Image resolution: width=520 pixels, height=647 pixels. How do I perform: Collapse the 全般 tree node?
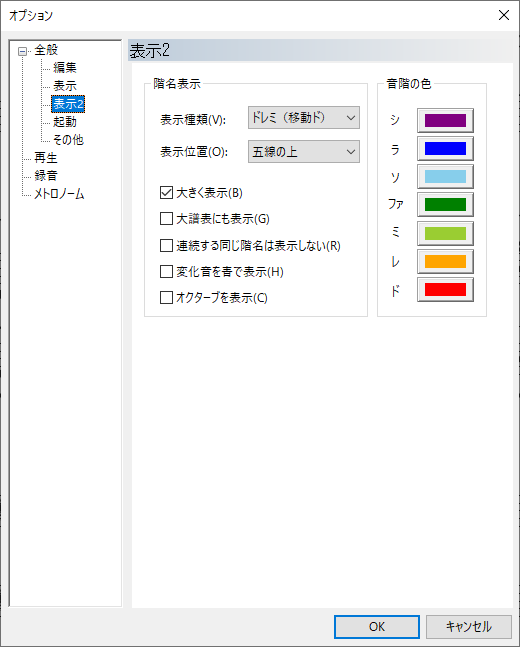point(22,52)
